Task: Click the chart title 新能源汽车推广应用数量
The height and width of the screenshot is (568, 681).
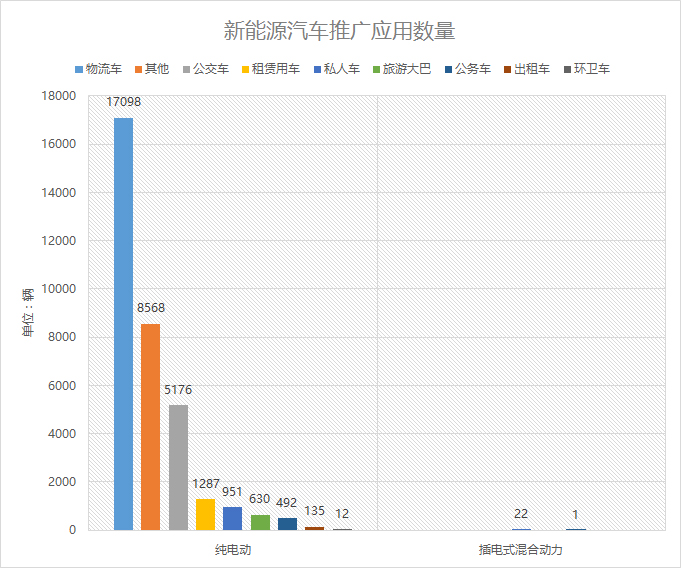Action: [340, 32]
